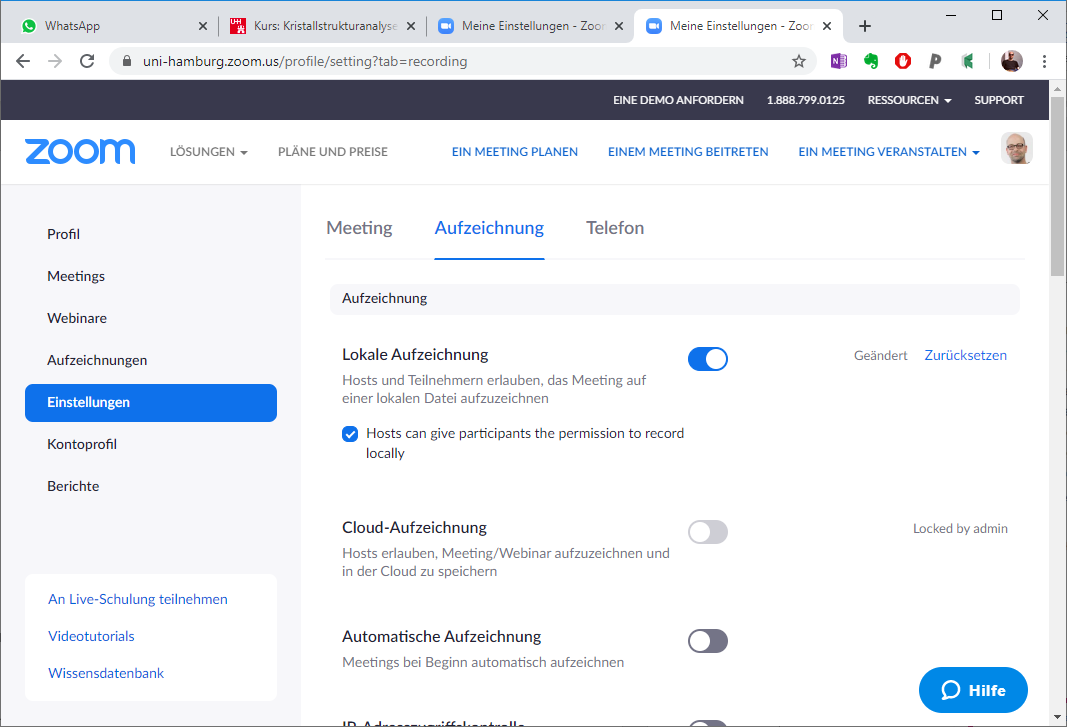Viewport: 1067px width, 727px height.
Task: Select the Aufzeichnung tab
Action: point(489,227)
